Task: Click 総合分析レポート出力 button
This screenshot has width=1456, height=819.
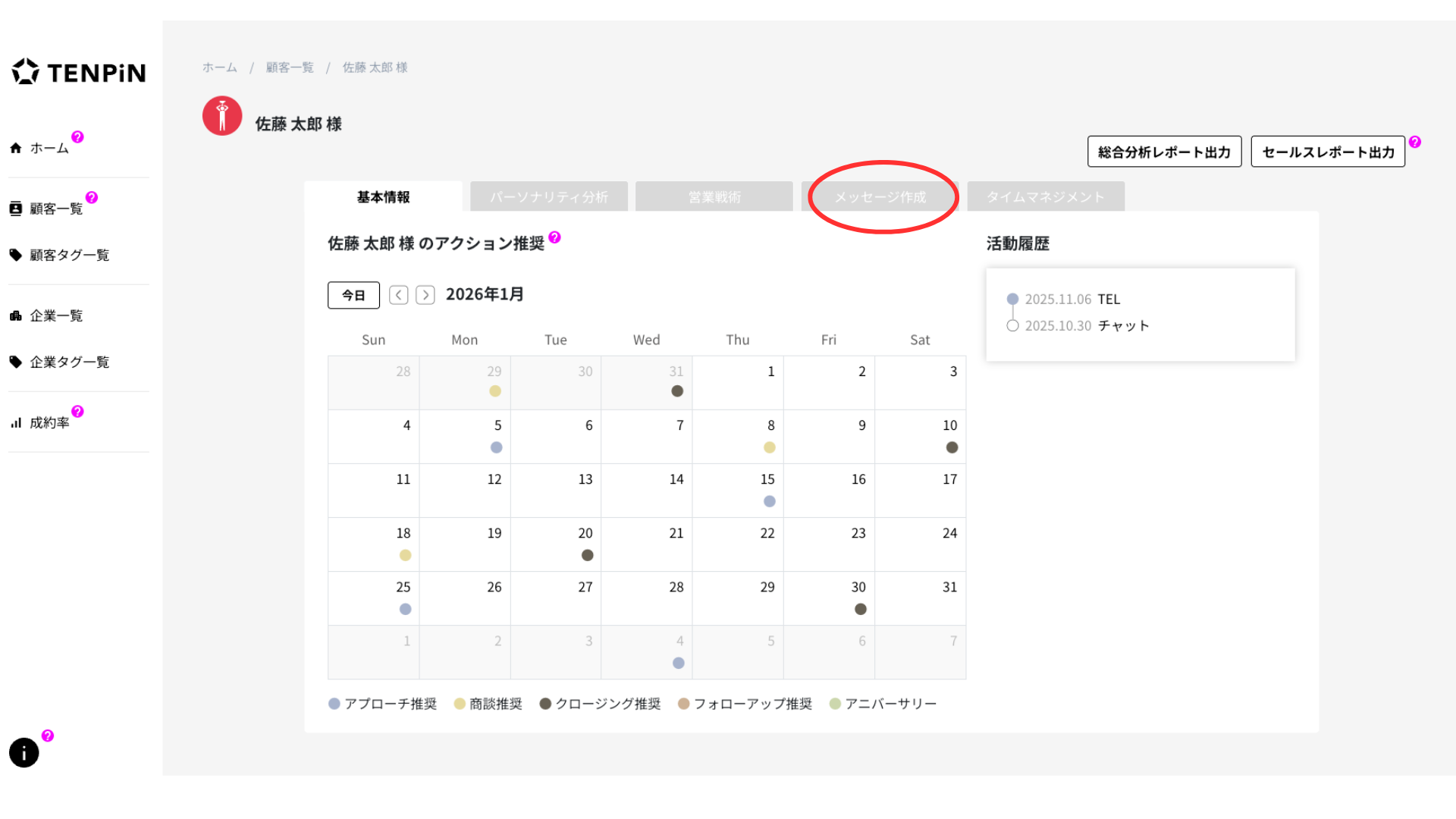Action: [x=1164, y=152]
